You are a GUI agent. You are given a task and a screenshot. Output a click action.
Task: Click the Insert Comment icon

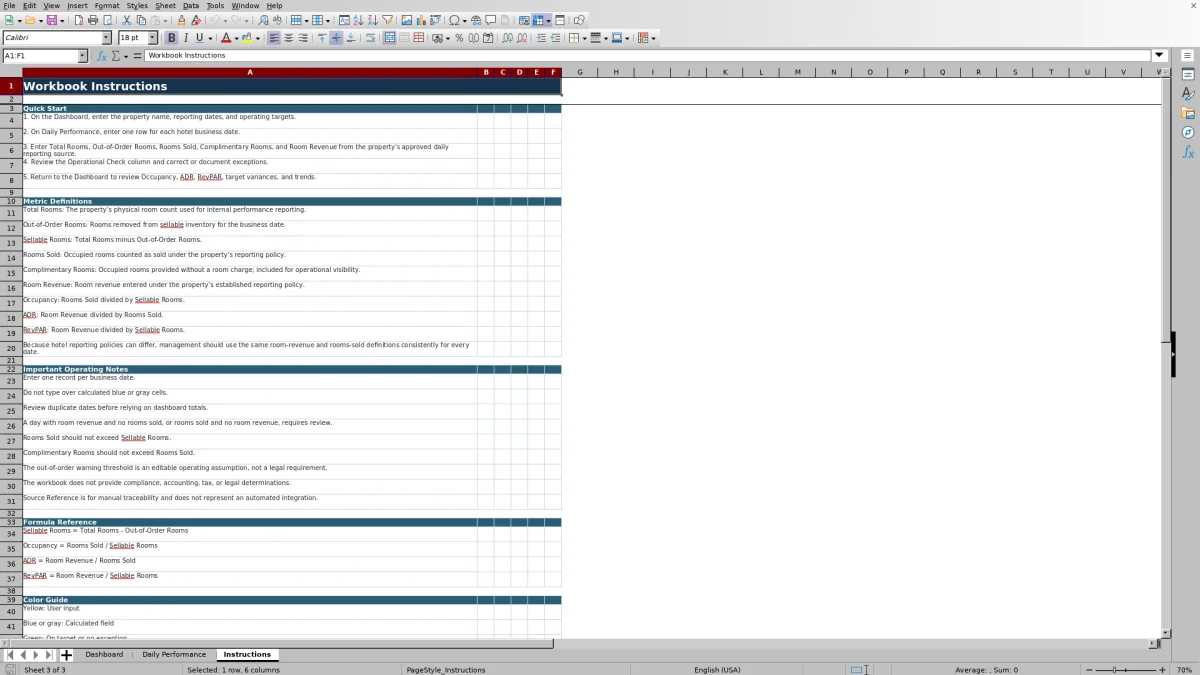(490, 20)
